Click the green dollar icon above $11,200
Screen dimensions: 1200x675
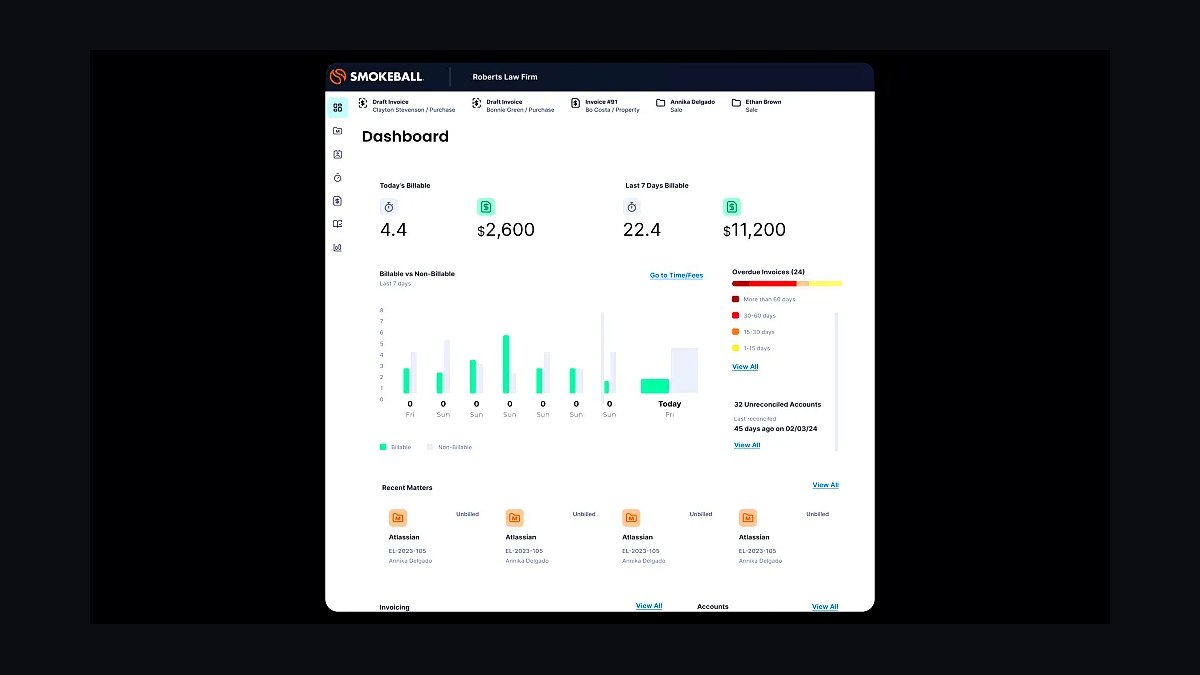[732, 207]
